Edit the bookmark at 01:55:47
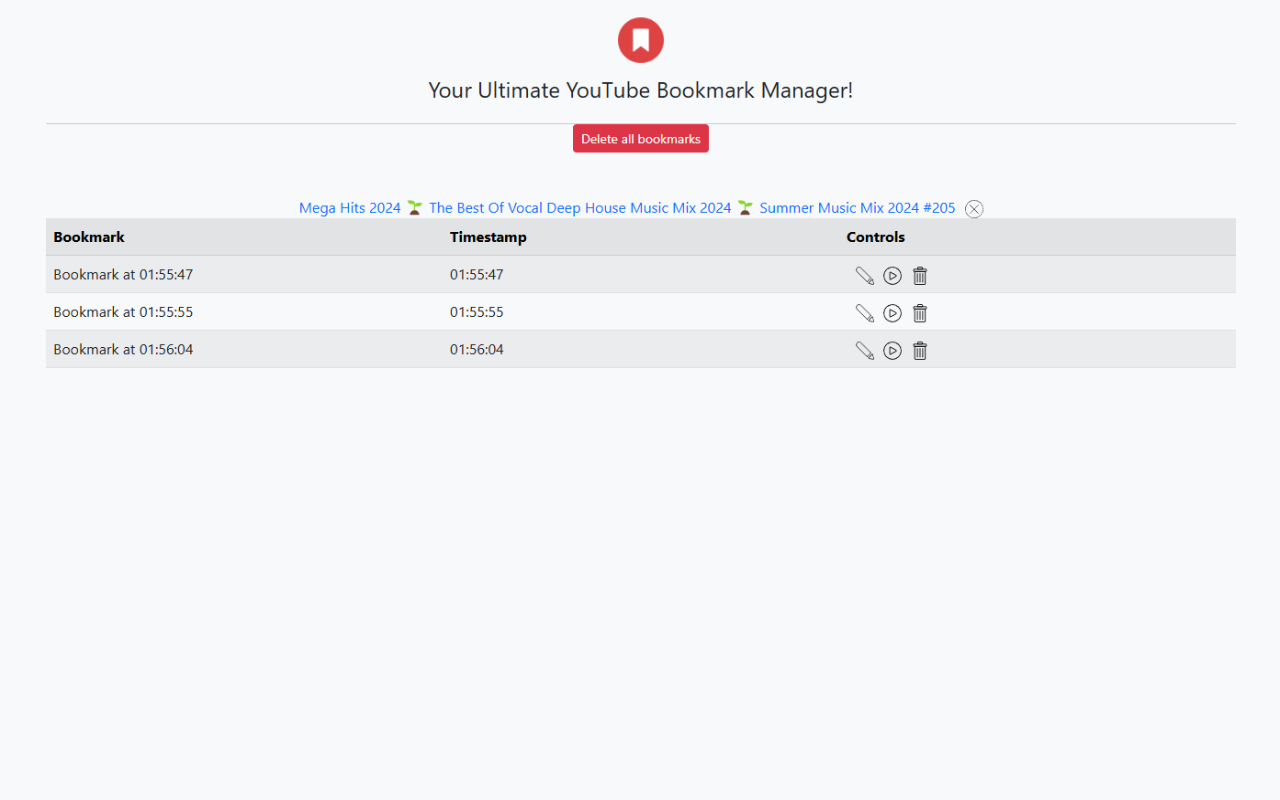Screen dimensions: 1280x800 865,276
